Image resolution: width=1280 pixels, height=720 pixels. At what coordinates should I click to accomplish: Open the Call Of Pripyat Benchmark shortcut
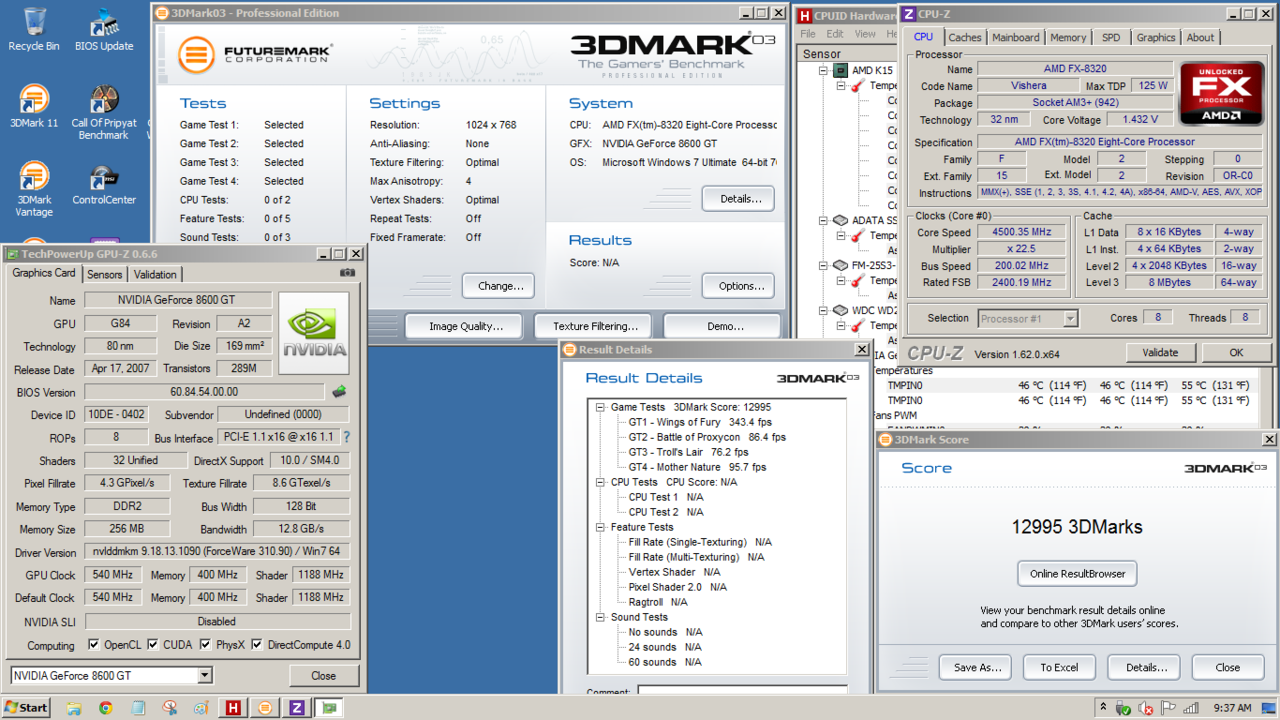pos(104,111)
